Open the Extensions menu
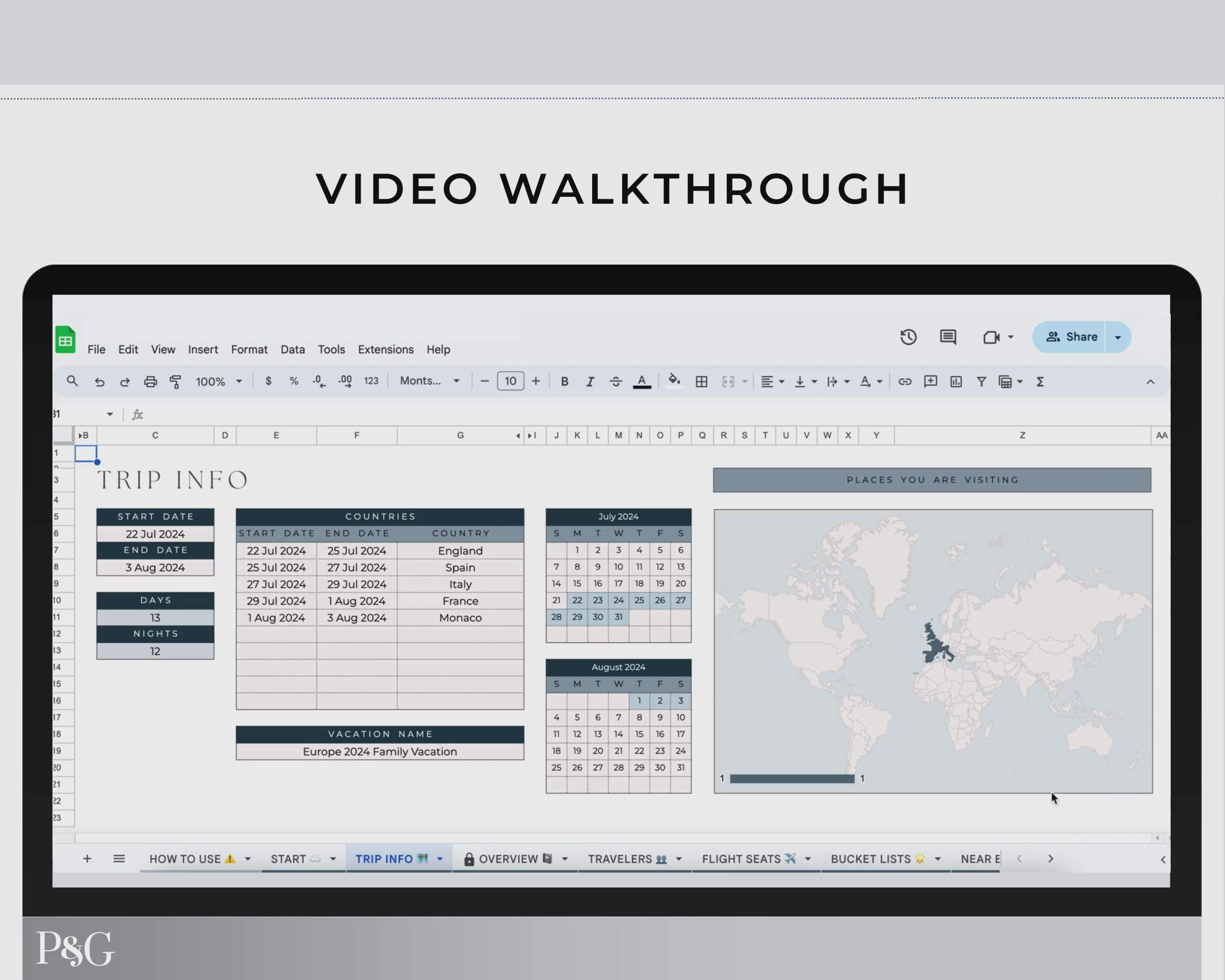The height and width of the screenshot is (980, 1225). [x=385, y=350]
